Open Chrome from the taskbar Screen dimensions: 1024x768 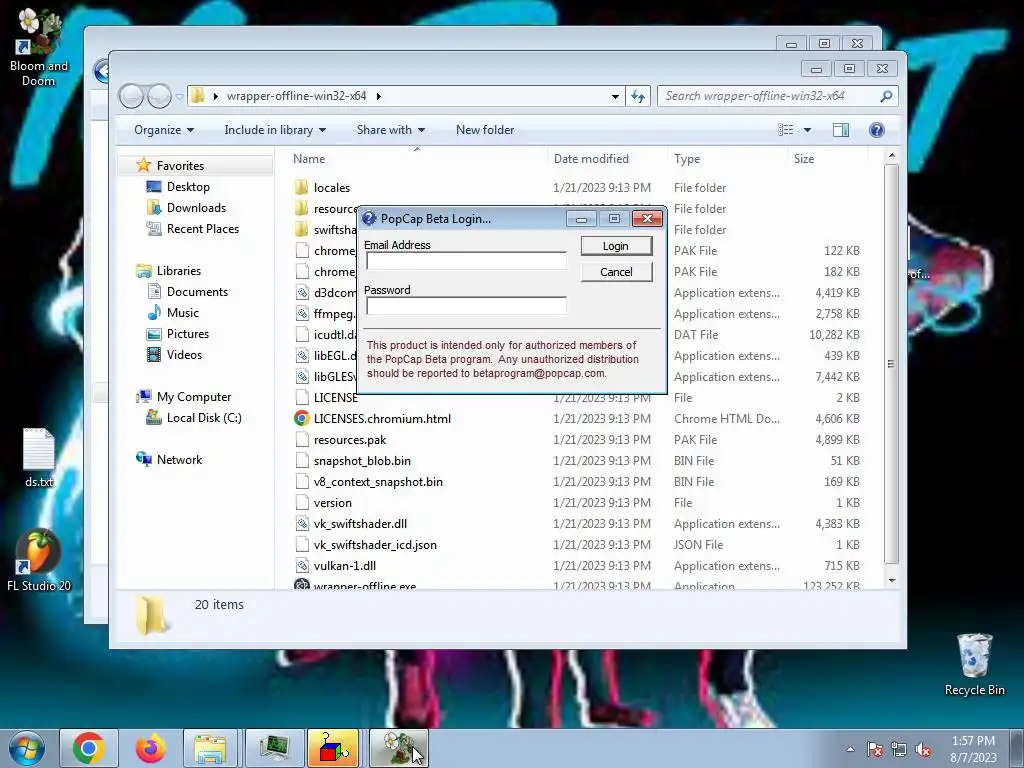[x=89, y=748]
